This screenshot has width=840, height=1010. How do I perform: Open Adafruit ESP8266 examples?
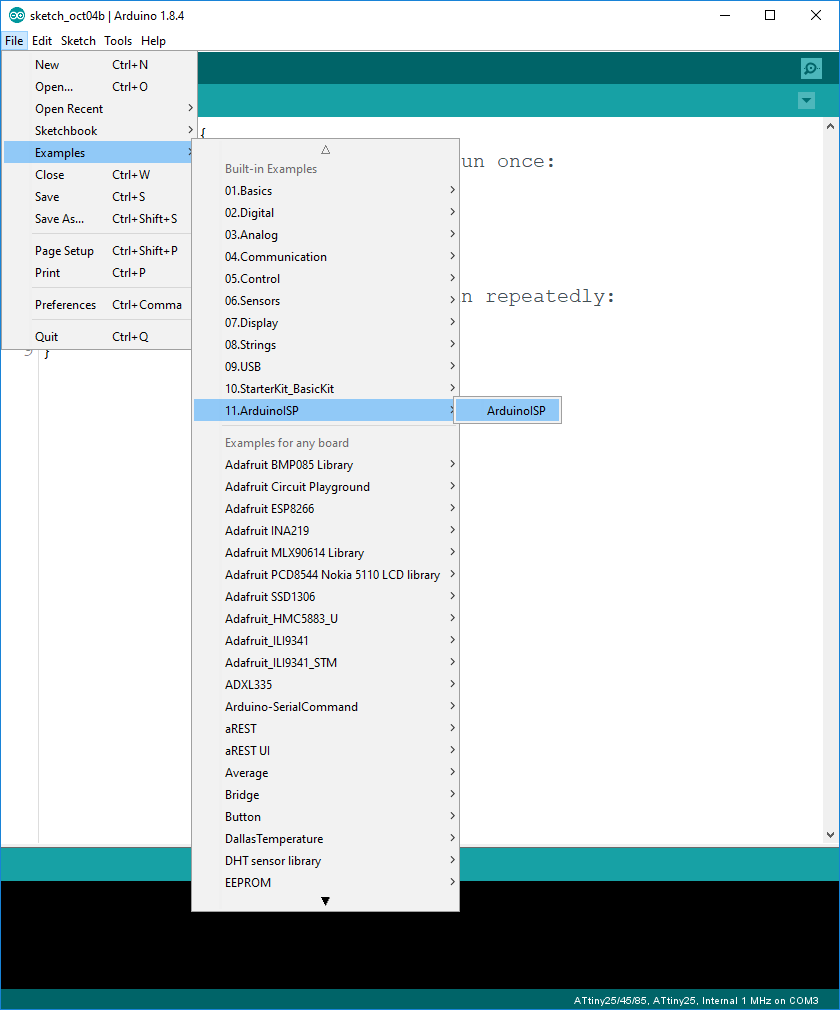[x=326, y=508]
